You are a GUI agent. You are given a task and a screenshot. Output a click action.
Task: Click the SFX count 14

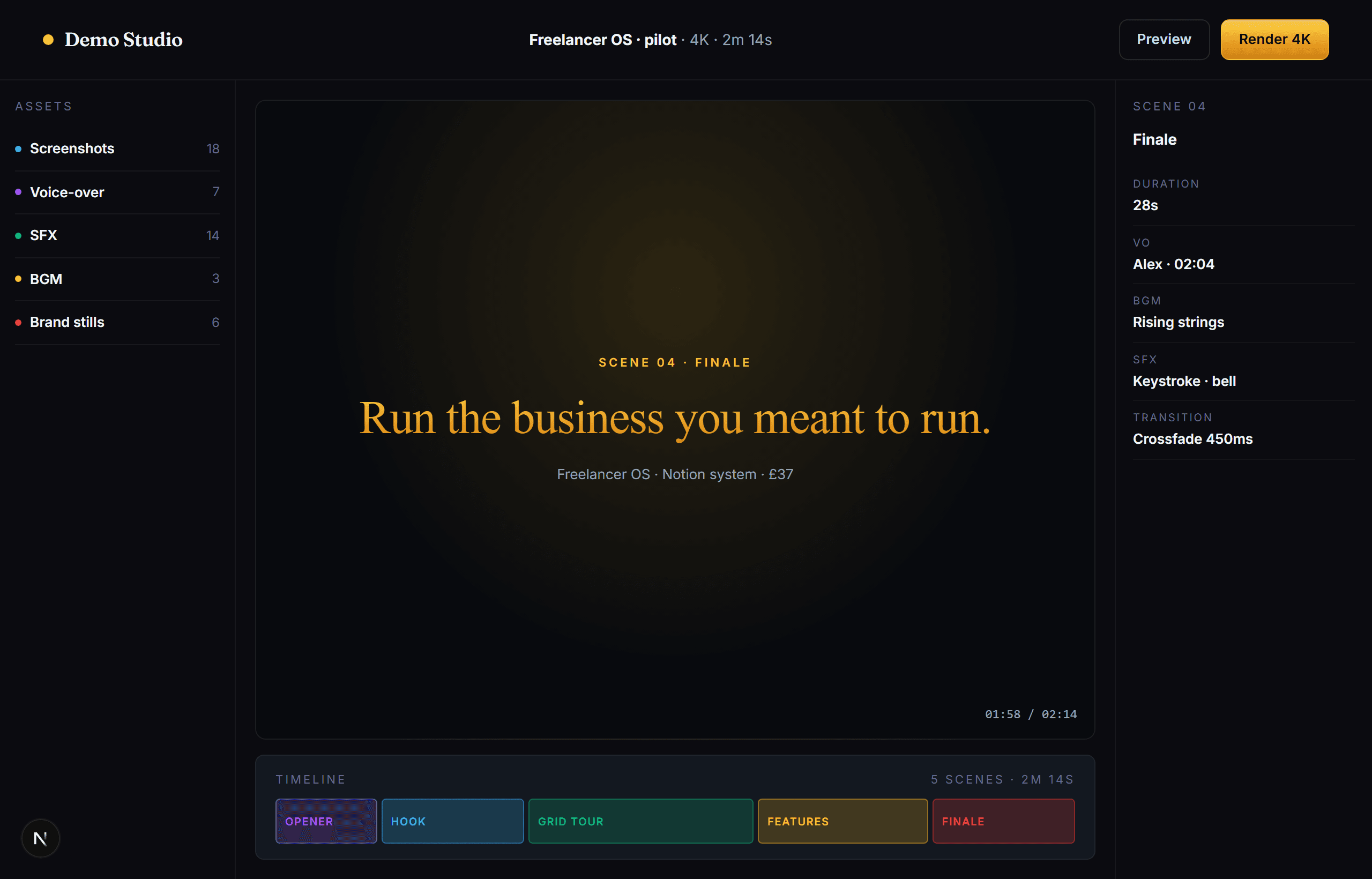click(x=212, y=236)
